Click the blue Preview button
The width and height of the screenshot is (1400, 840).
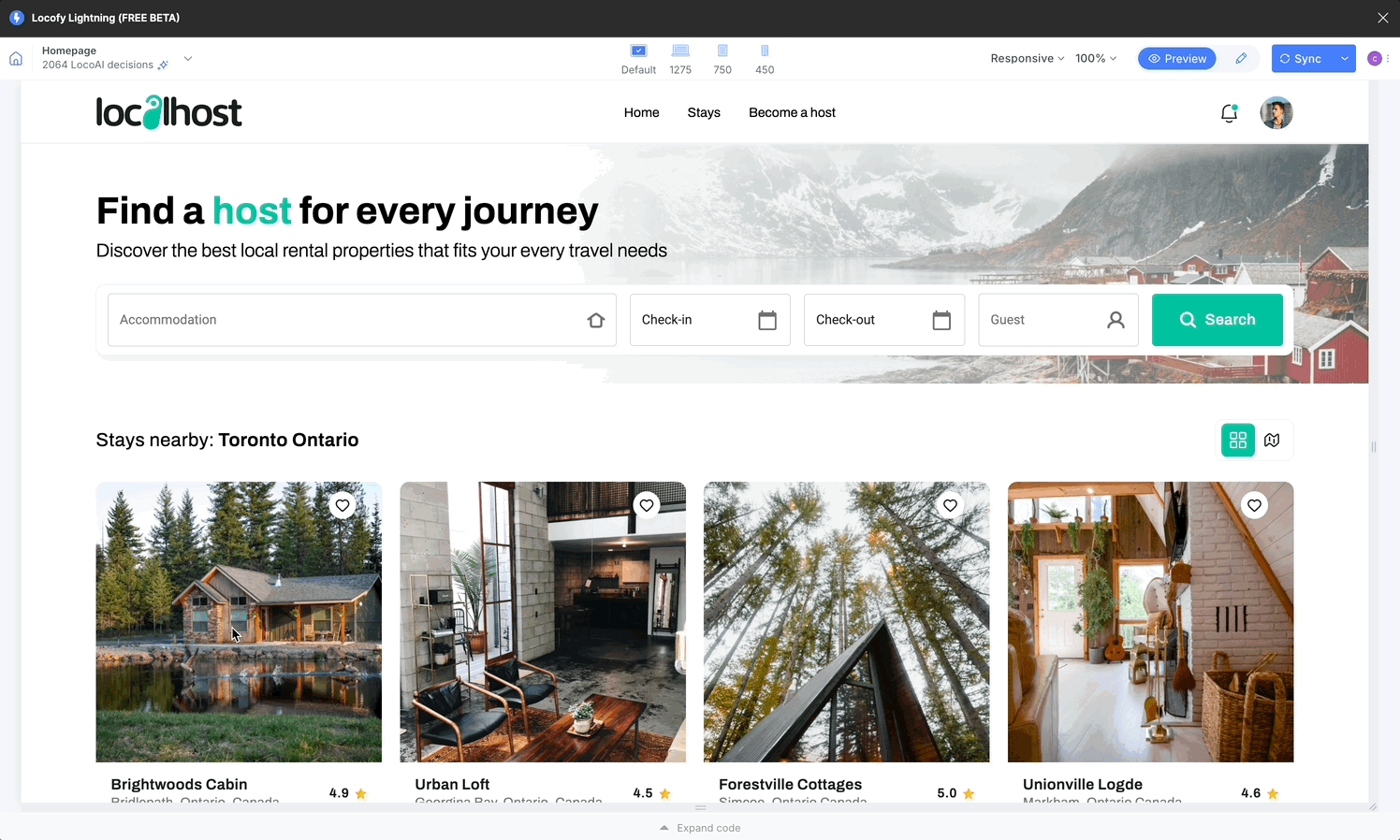[1176, 59]
